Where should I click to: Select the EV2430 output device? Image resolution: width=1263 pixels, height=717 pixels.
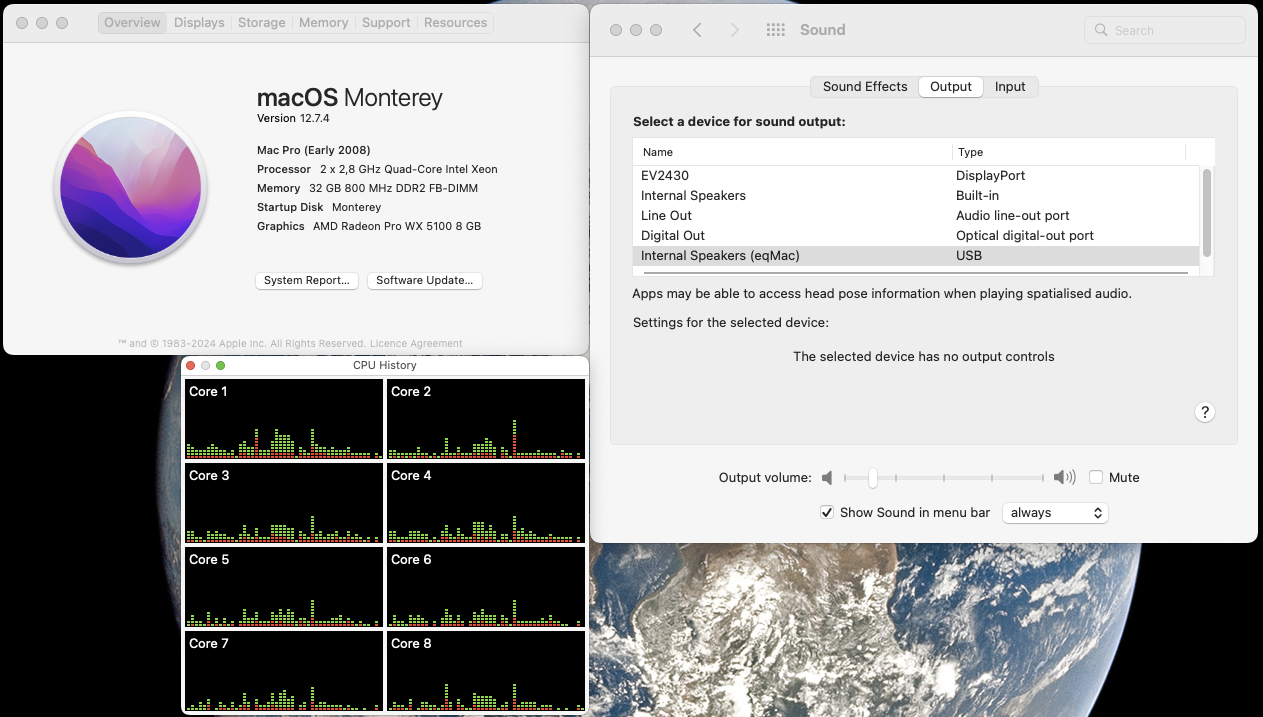916,176
